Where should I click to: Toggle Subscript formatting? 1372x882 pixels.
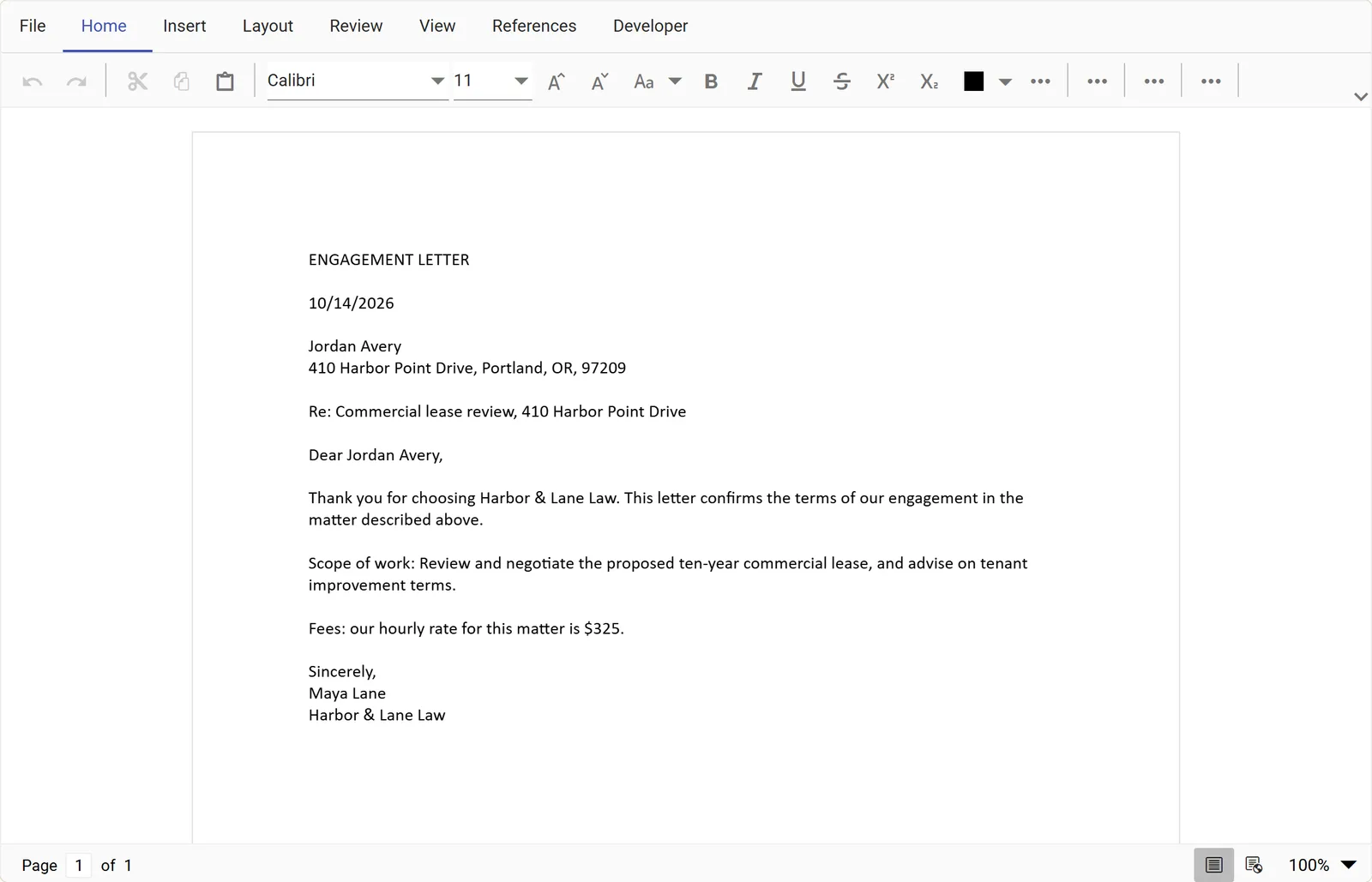930,81
